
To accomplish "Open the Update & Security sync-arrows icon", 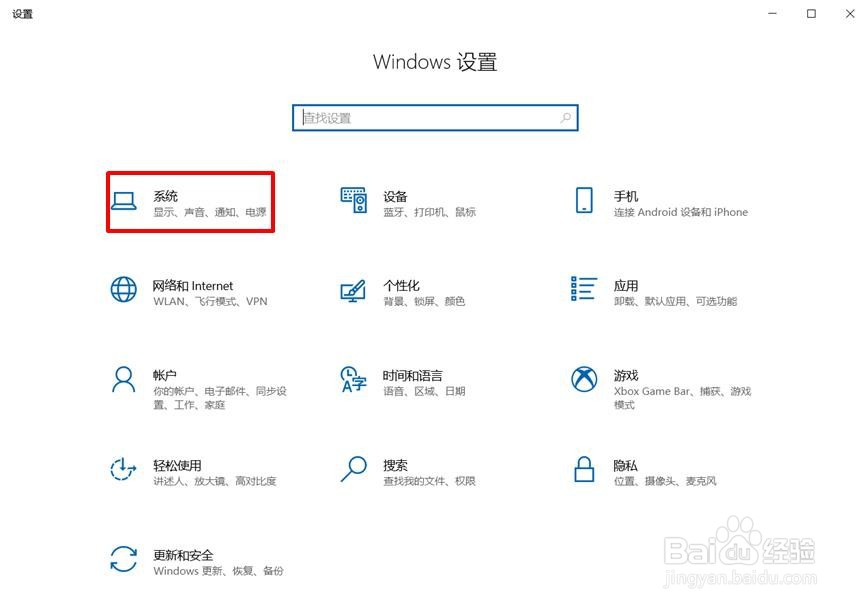I will coord(124,559).
